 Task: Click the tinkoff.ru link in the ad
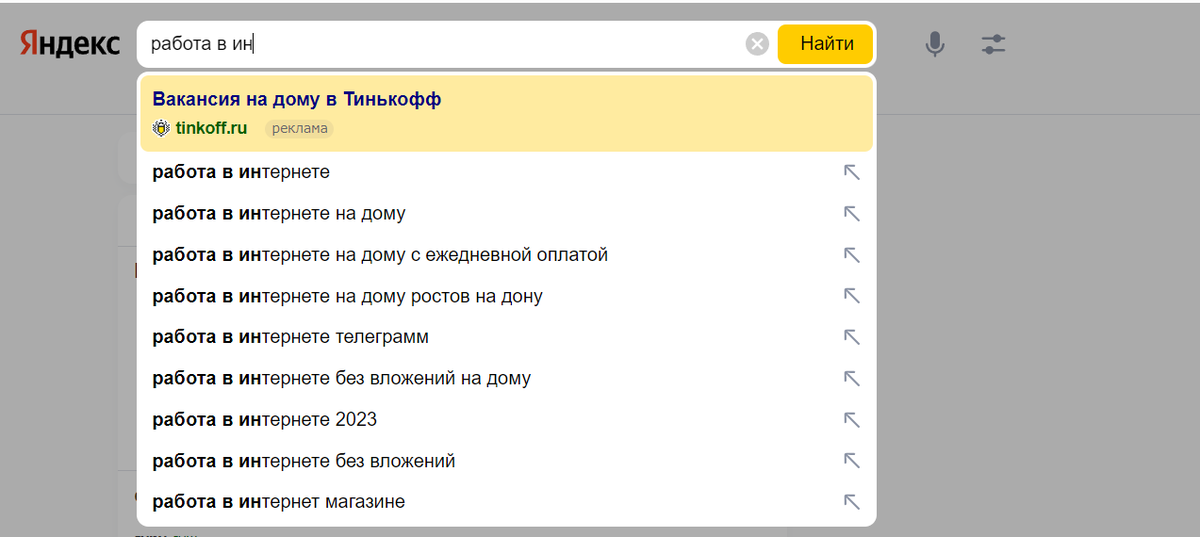click(211, 128)
